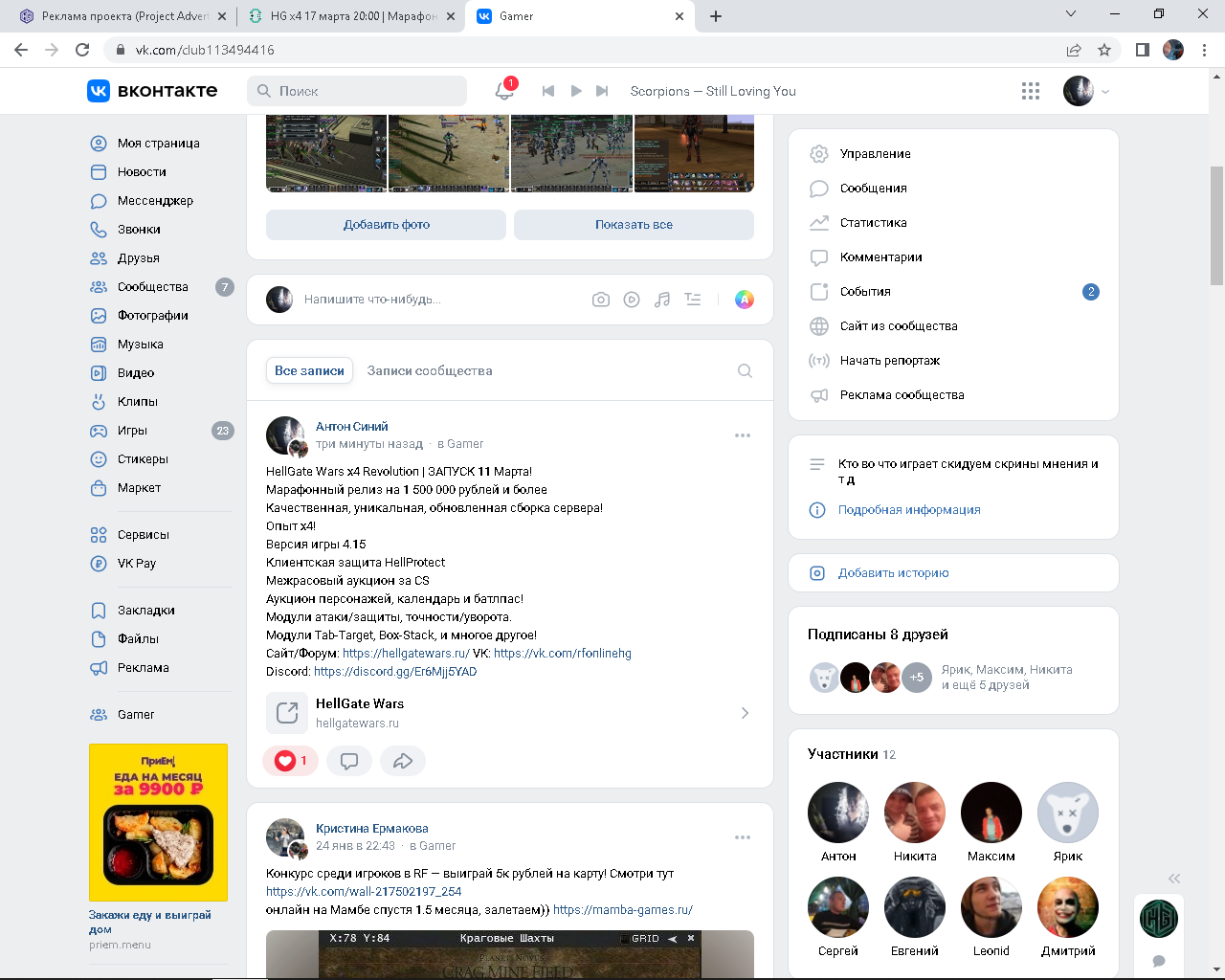Switch to Записи сообщества tab

click(430, 370)
